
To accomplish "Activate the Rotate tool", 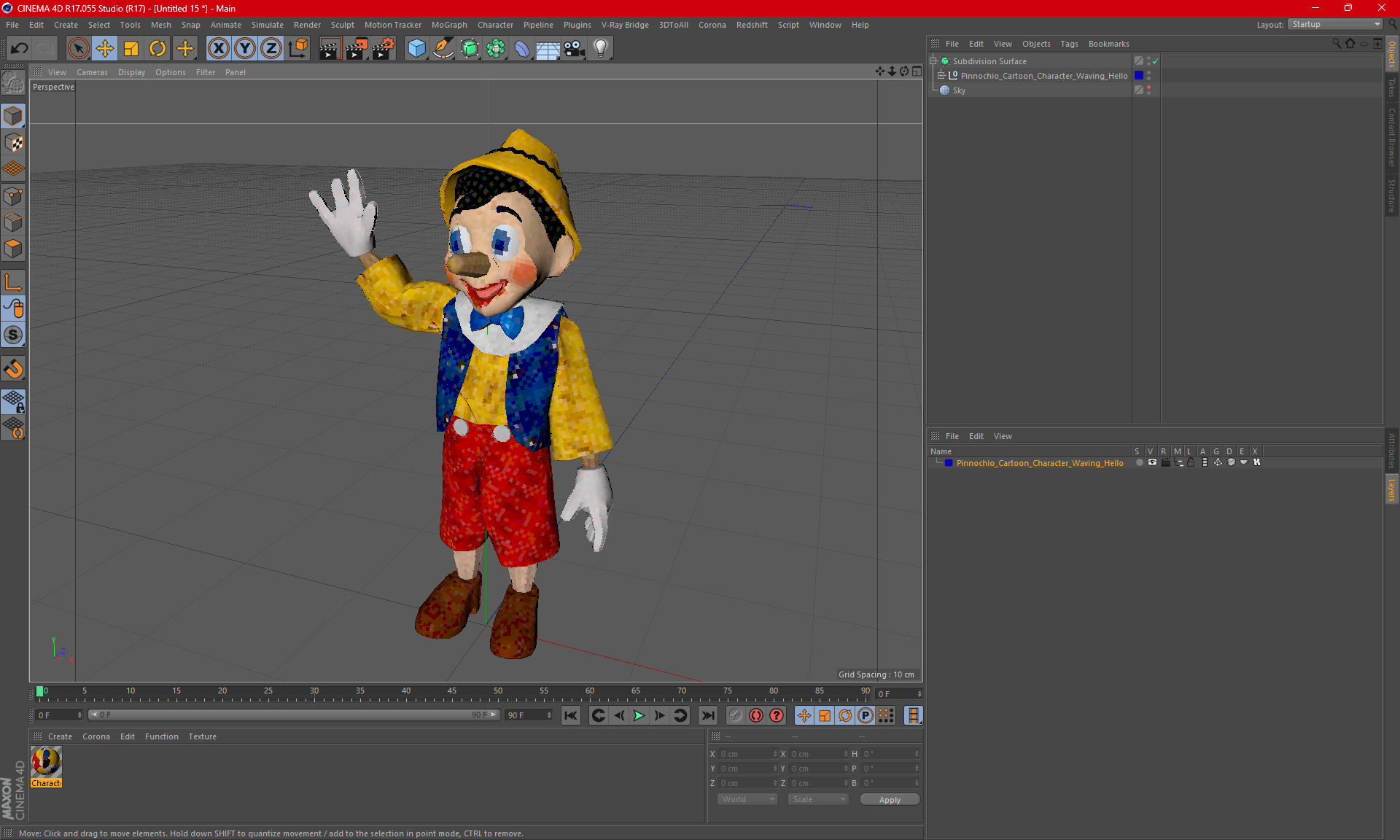I will pyautogui.click(x=157, y=49).
